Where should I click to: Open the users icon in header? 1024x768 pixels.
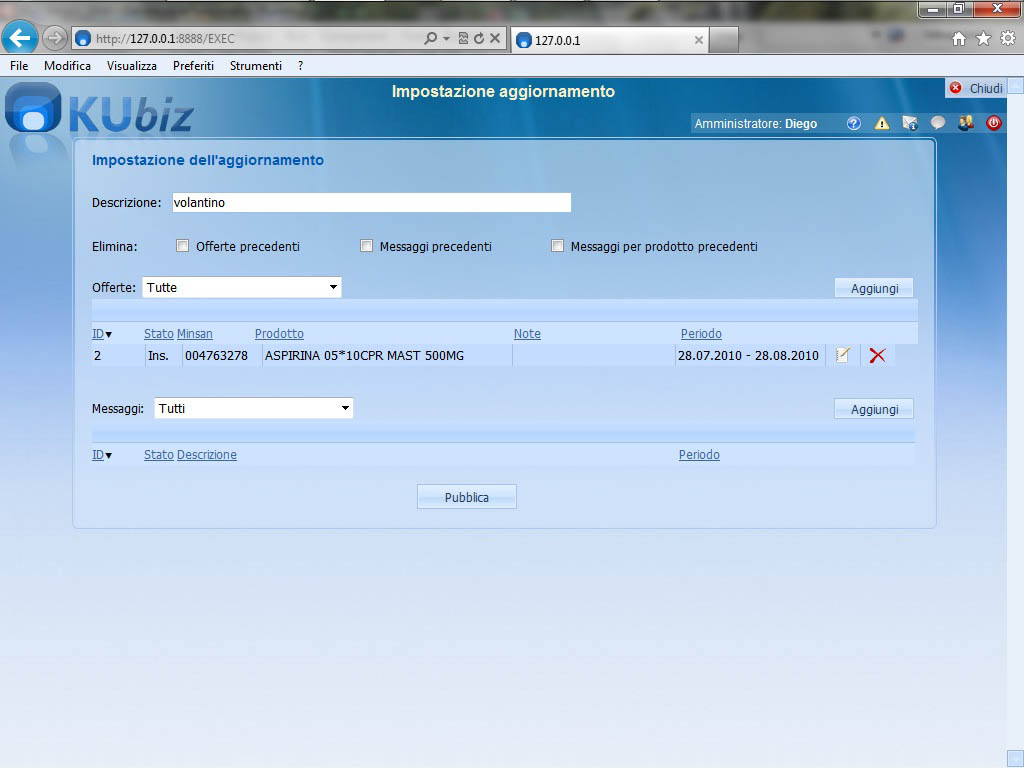tap(965, 124)
